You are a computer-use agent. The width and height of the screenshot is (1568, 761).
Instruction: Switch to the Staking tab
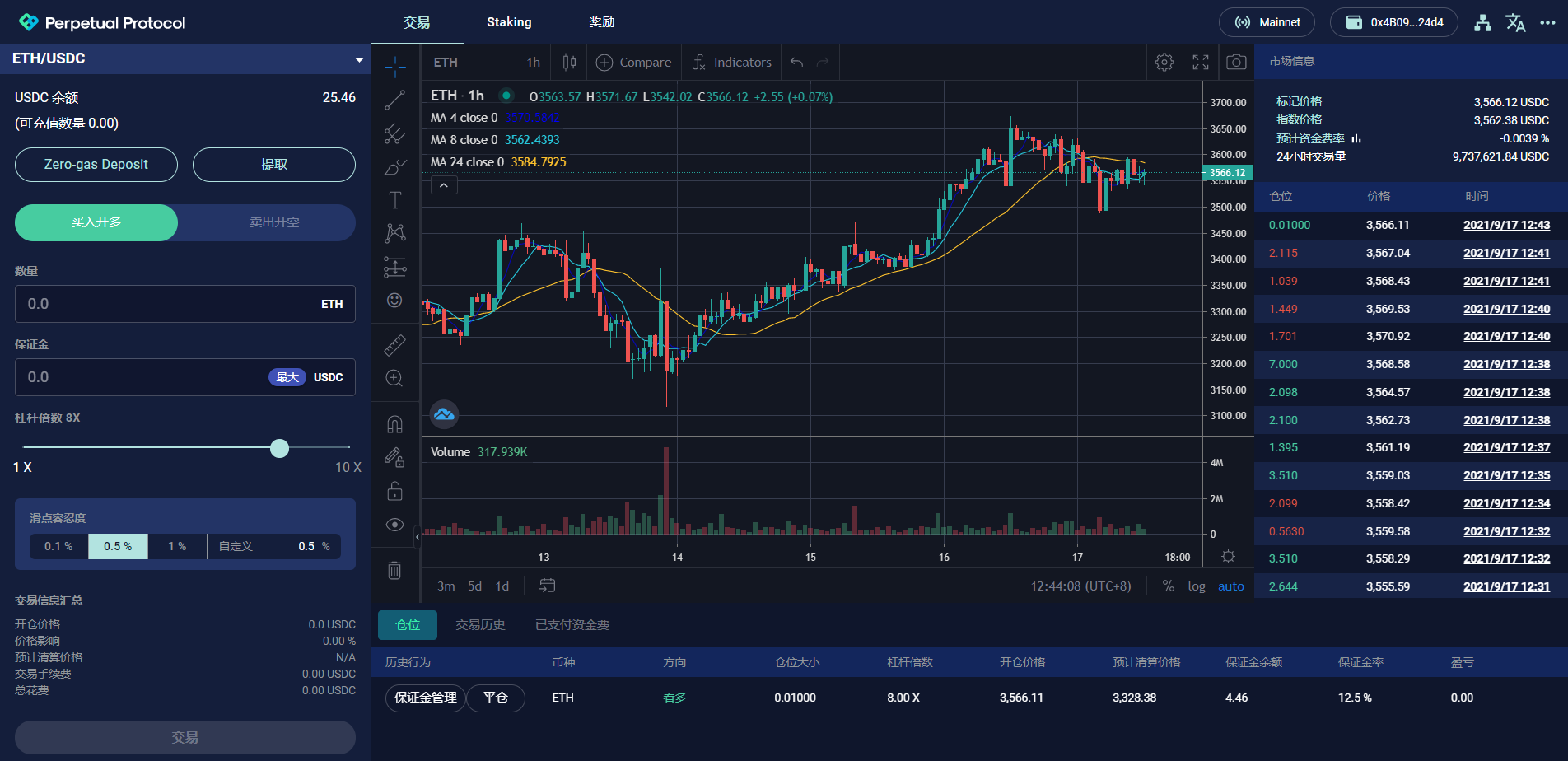click(x=509, y=22)
